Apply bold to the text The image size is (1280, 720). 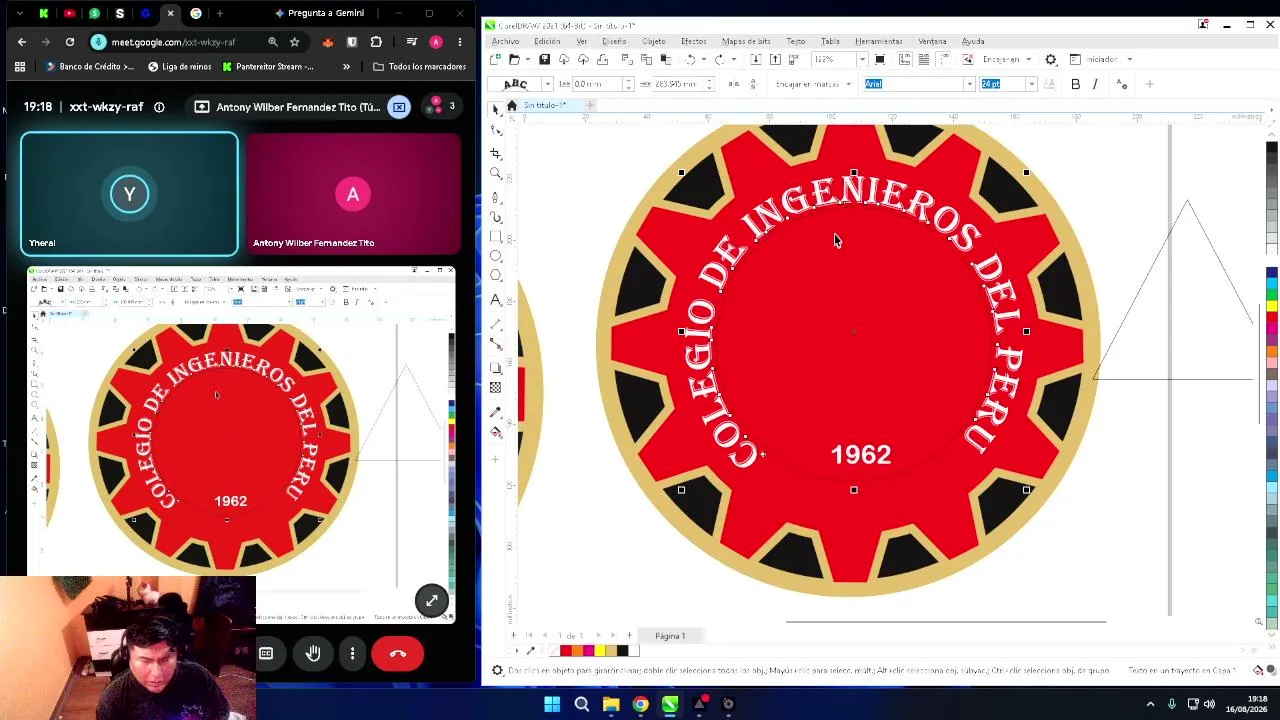point(1076,85)
